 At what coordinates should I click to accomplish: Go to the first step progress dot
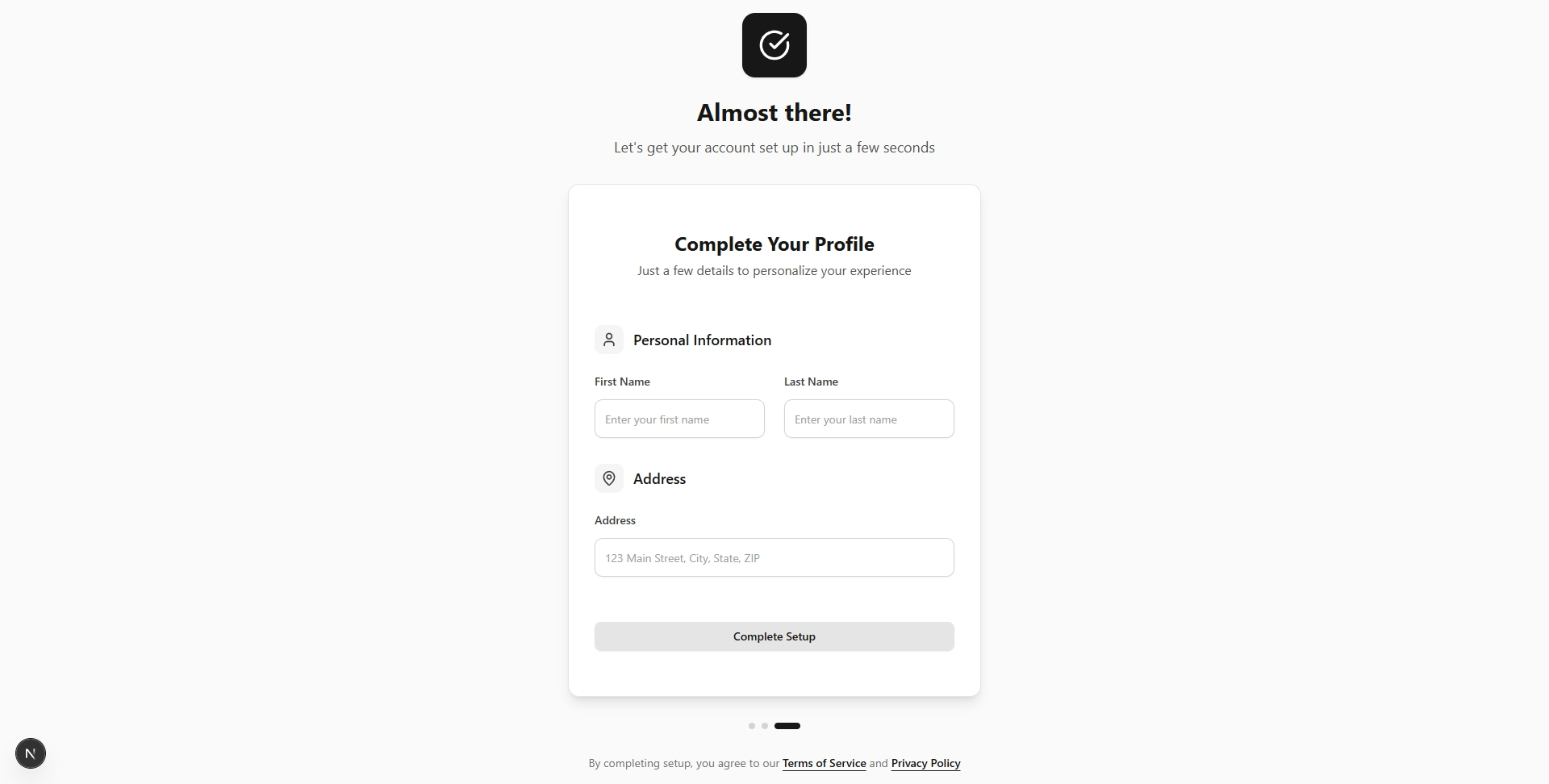752,726
